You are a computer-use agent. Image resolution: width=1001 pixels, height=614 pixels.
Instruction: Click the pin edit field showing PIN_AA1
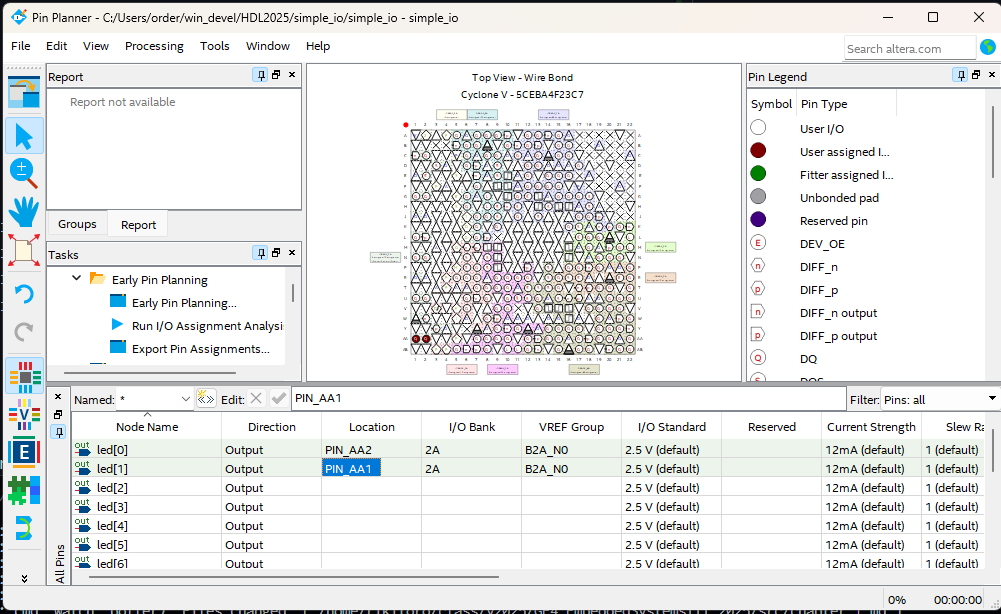569,398
